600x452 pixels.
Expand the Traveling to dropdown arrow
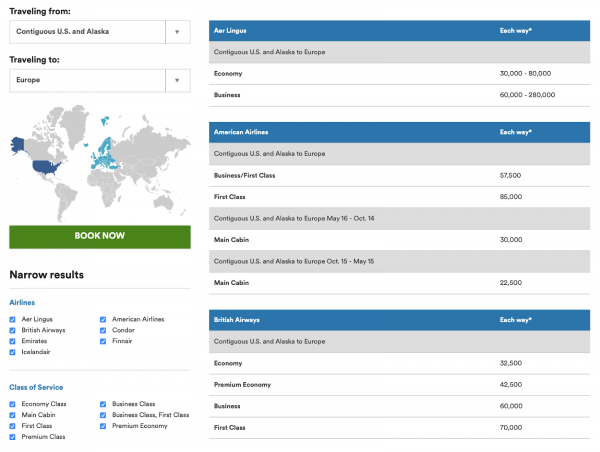(177, 80)
